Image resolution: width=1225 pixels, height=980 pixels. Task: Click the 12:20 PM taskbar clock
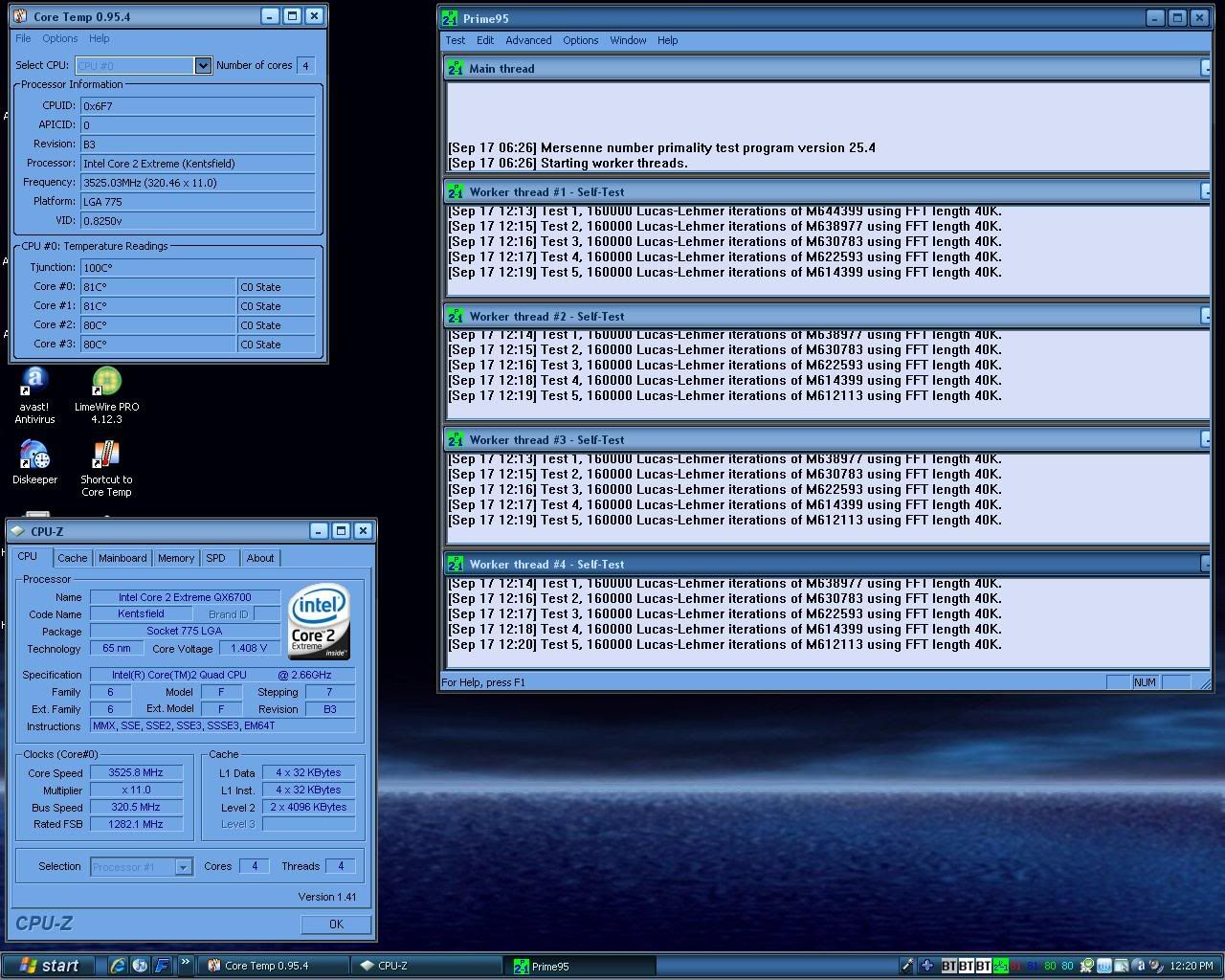click(1192, 966)
